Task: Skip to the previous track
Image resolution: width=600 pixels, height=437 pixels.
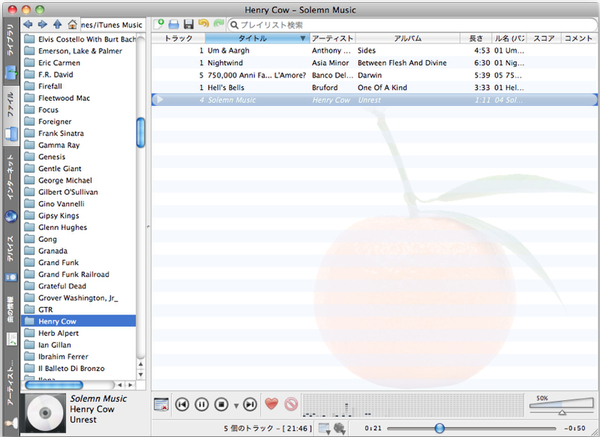Action: (x=182, y=404)
